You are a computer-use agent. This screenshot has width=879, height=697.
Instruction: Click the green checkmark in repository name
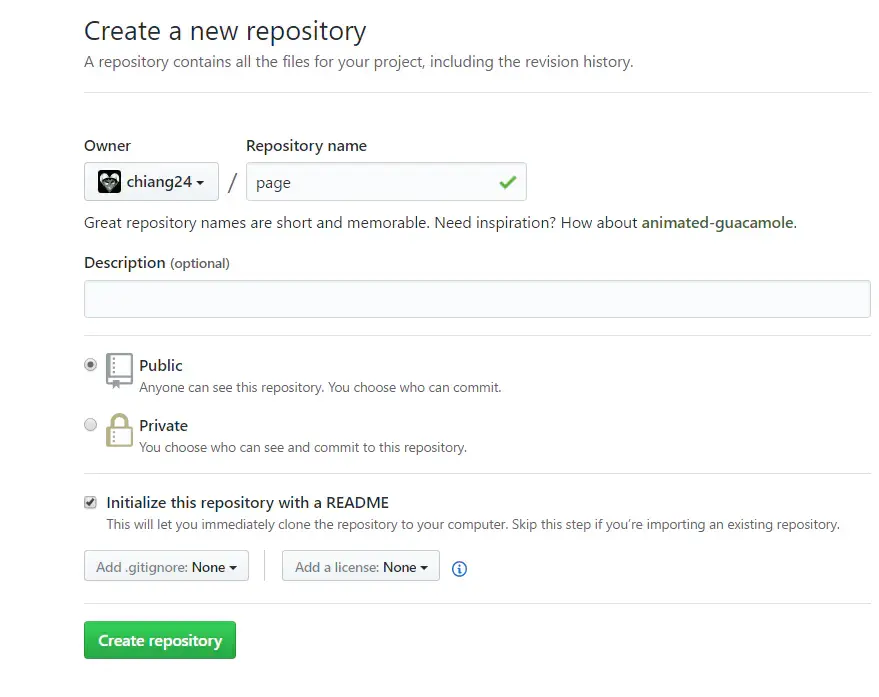tap(508, 182)
